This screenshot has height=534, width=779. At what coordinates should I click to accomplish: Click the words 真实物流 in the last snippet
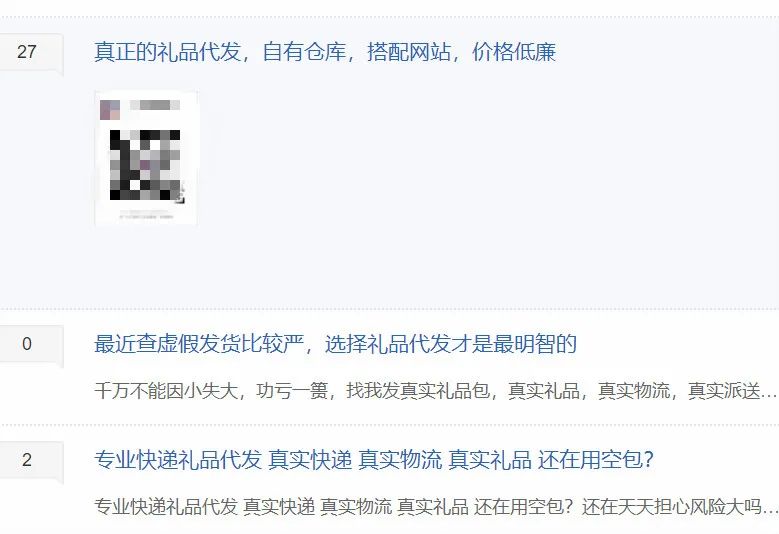(x=356, y=507)
